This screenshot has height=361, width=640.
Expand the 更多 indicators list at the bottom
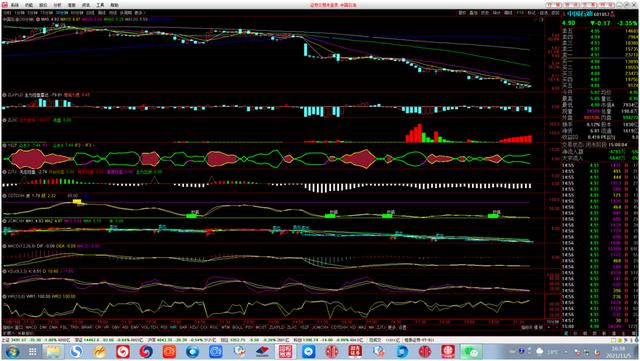[392, 327]
